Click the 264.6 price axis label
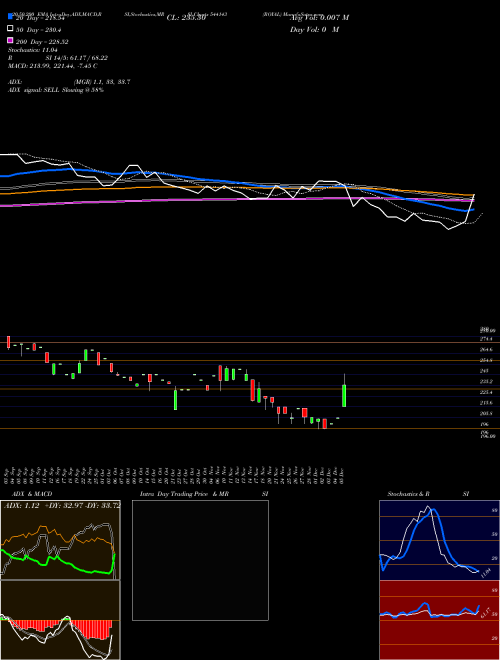This screenshot has width=500, height=660. click(x=486, y=349)
